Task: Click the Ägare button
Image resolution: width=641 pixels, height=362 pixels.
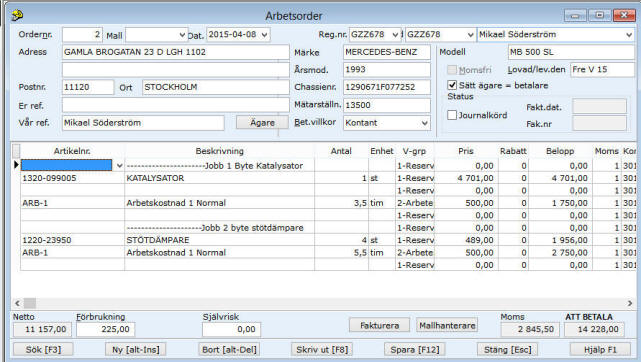Action: (x=262, y=123)
